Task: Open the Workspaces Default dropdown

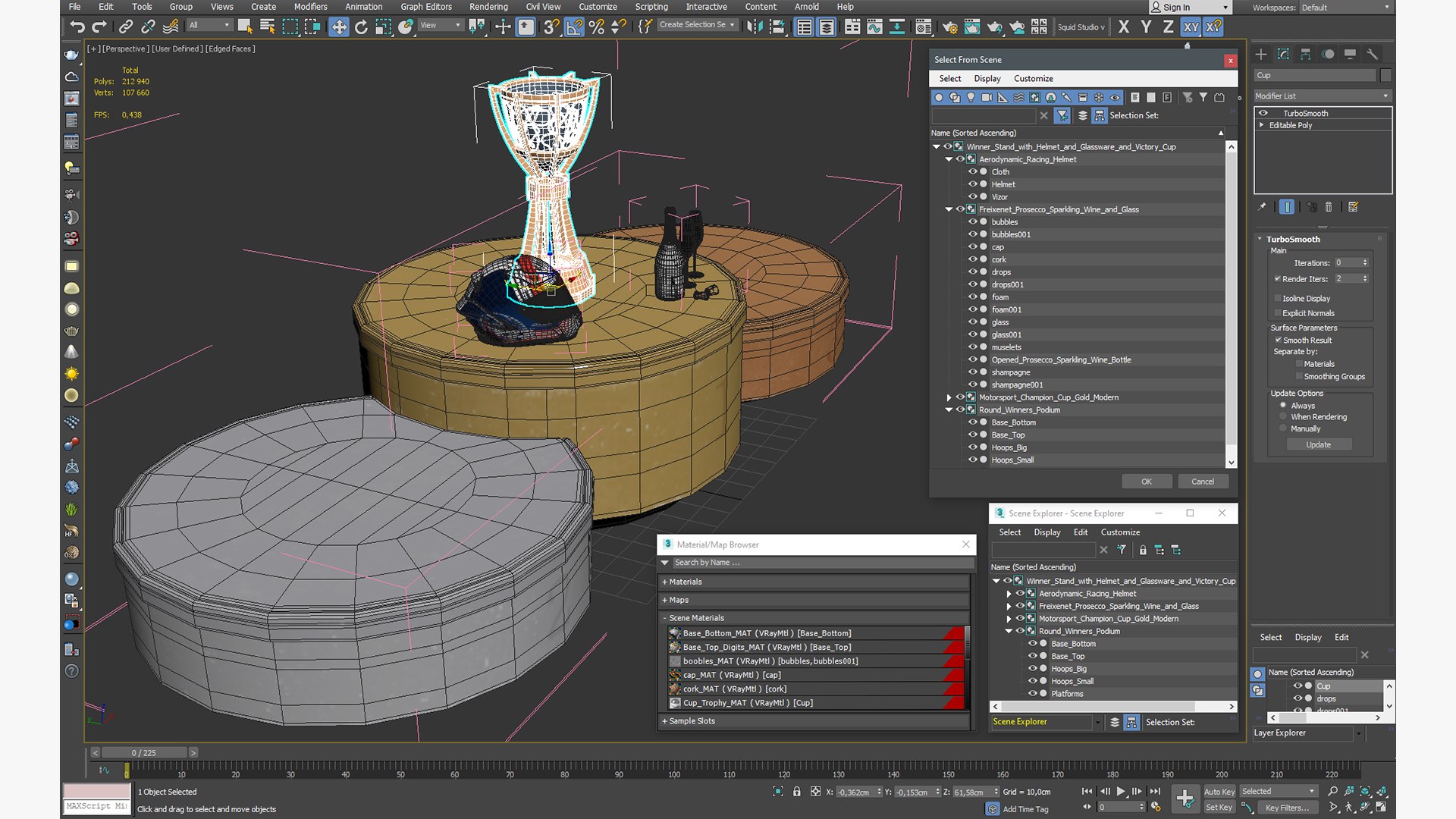Action: [1345, 8]
